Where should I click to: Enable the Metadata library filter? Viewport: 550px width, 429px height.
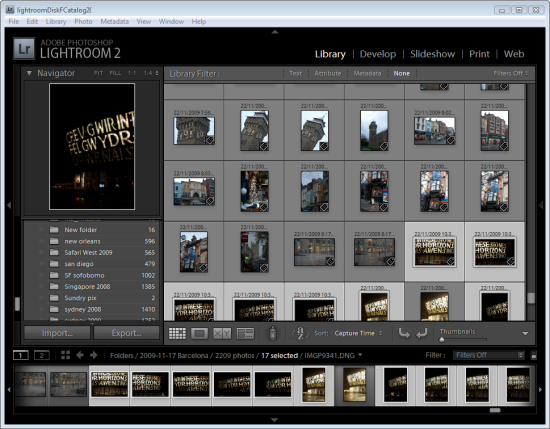pyautogui.click(x=367, y=73)
